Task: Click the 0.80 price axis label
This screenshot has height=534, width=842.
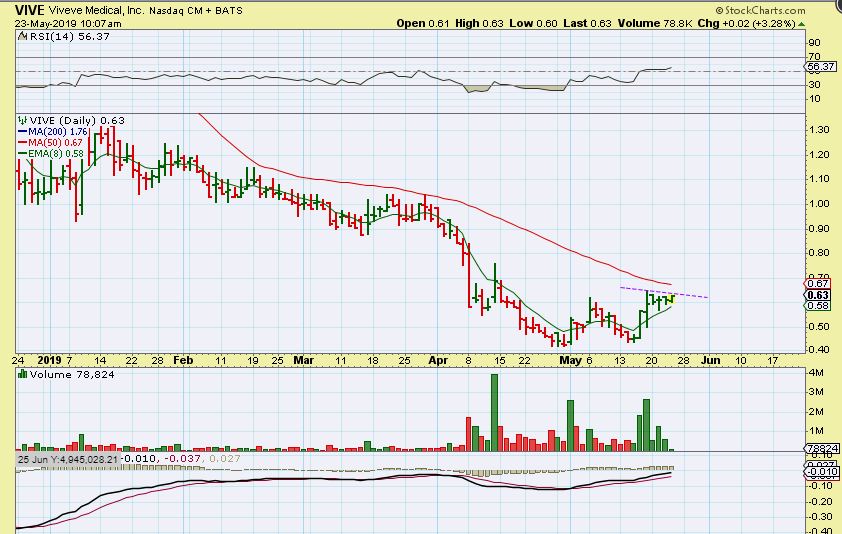Action: [x=819, y=252]
